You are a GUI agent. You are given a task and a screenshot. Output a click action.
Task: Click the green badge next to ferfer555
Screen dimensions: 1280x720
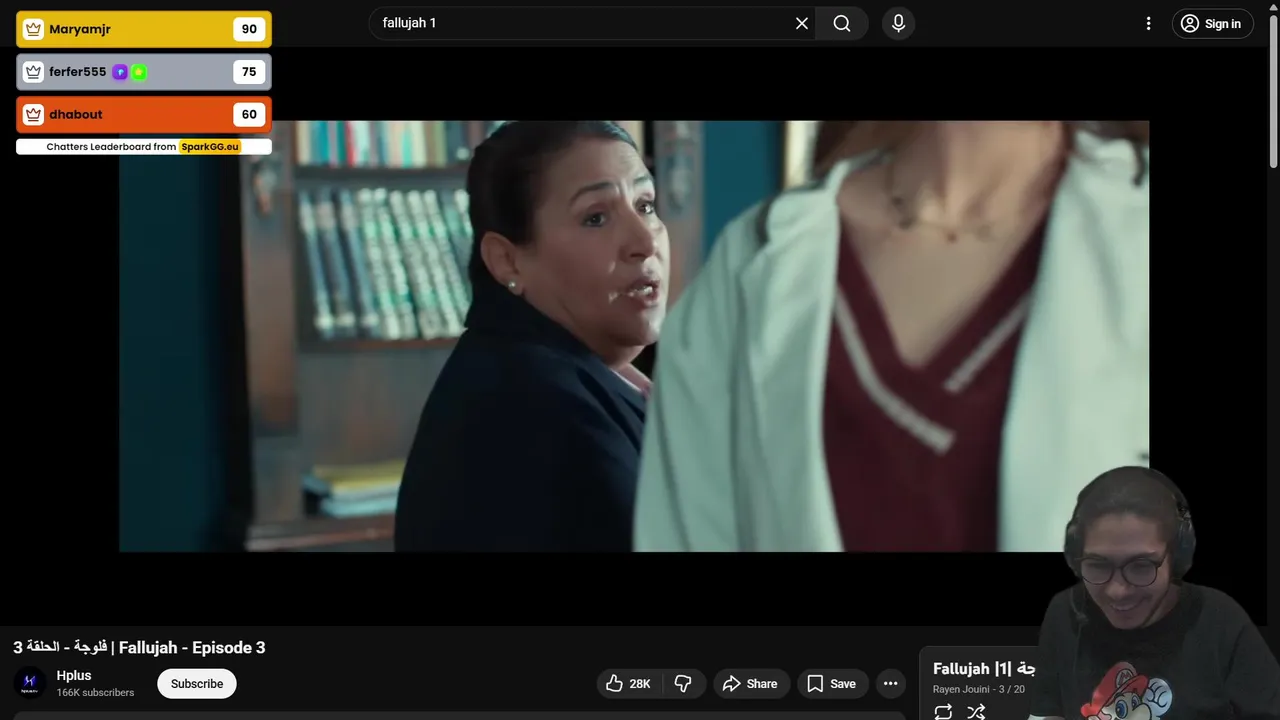coord(139,72)
